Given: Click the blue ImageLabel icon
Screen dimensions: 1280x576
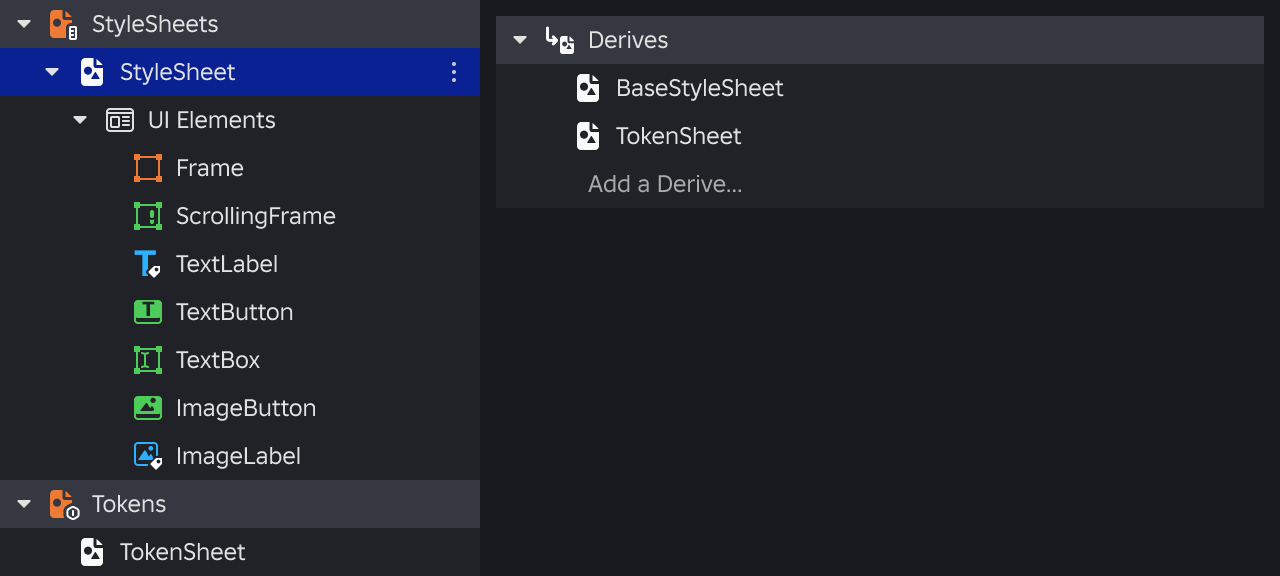Looking at the screenshot, I should [148, 456].
